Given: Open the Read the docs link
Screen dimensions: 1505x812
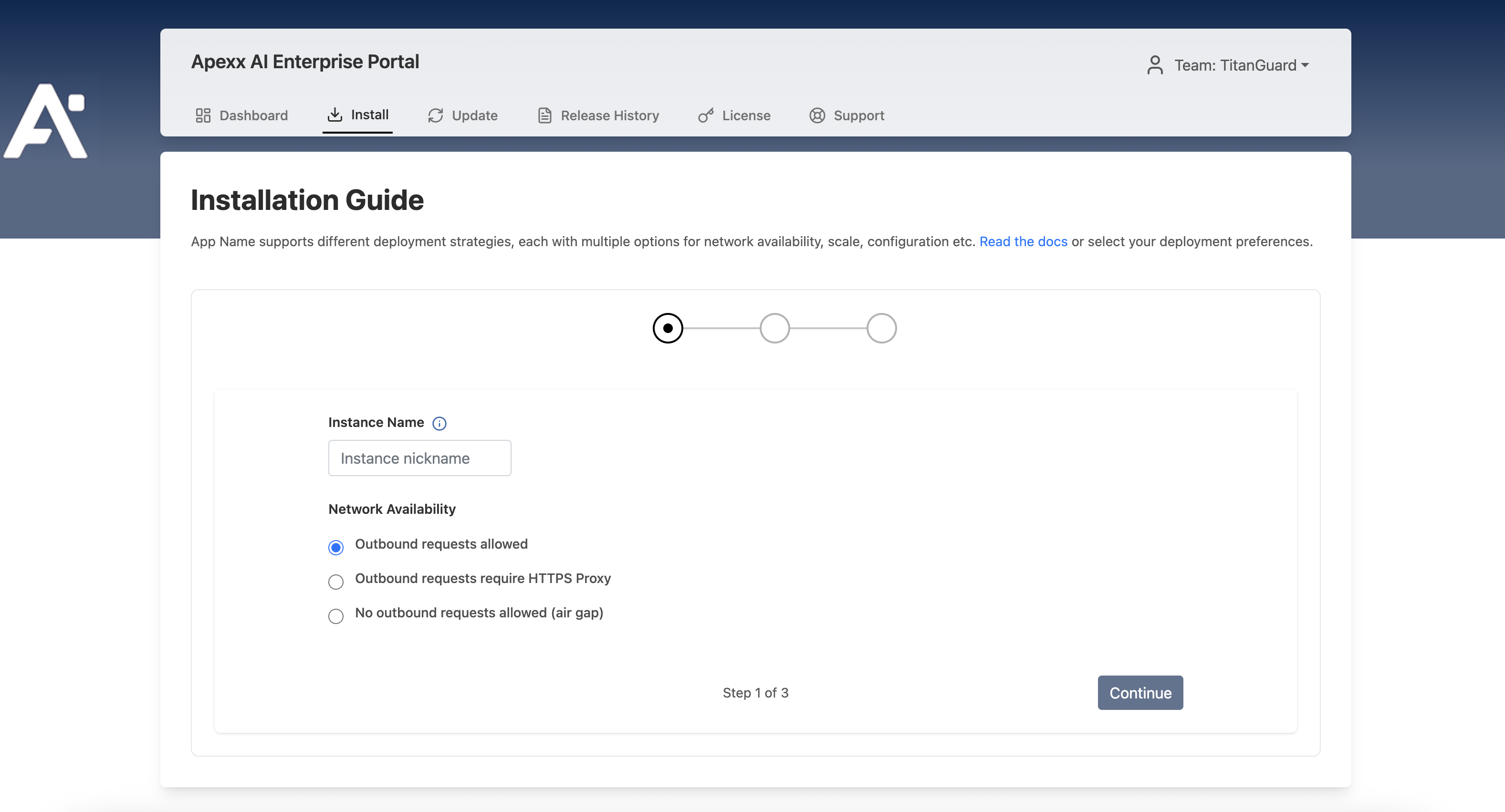Looking at the screenshot, I should point(1023,241).
